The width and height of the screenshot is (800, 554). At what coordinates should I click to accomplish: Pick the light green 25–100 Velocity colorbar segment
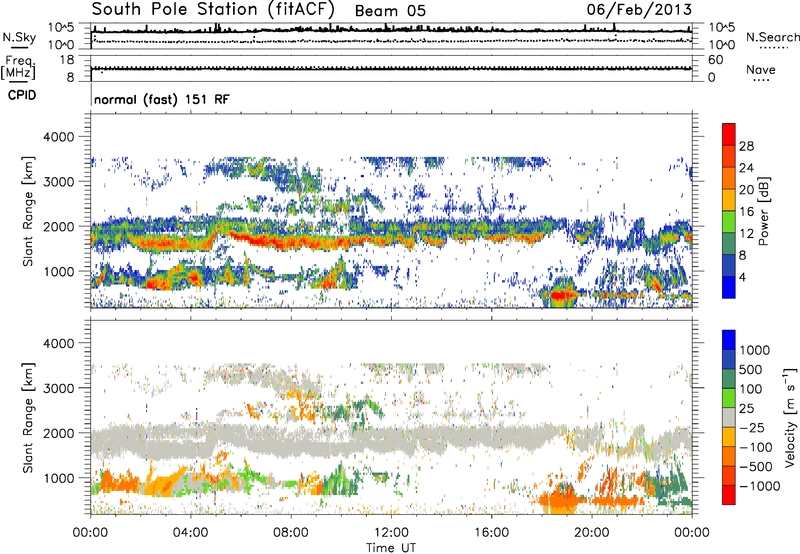(x=729, y=398)
